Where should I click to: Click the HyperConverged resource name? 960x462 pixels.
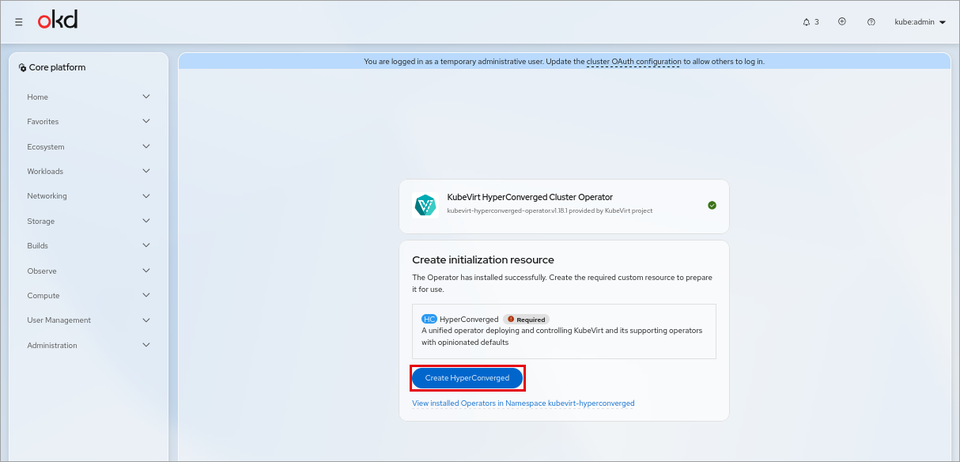pos(469,319)
